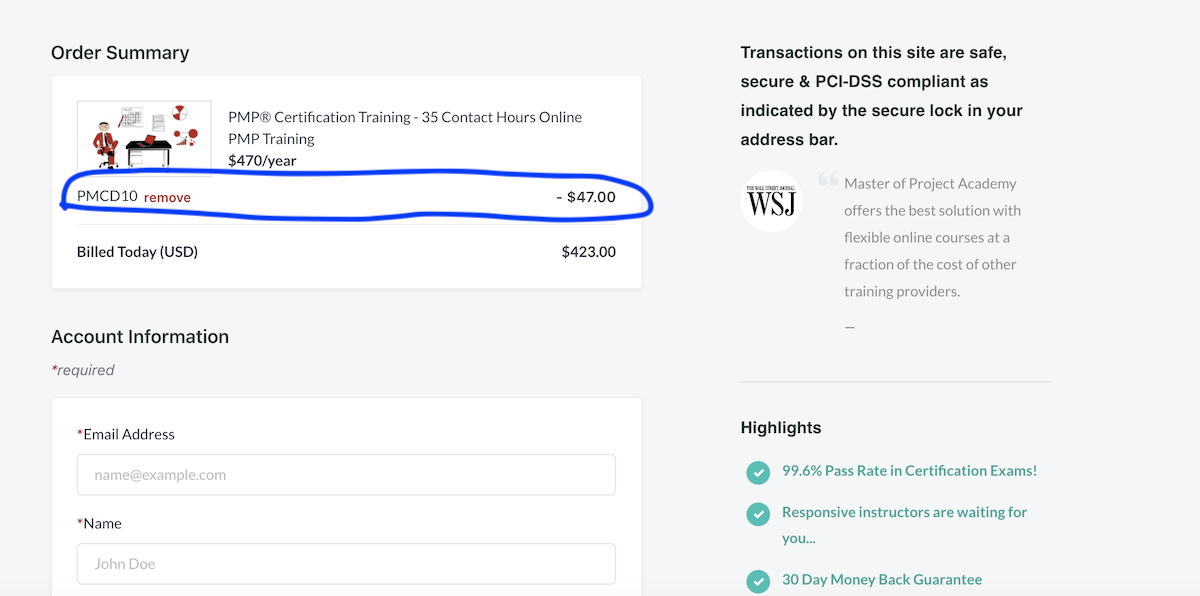Click checkmark icon beside Responsive instructors

click(758, 514)
